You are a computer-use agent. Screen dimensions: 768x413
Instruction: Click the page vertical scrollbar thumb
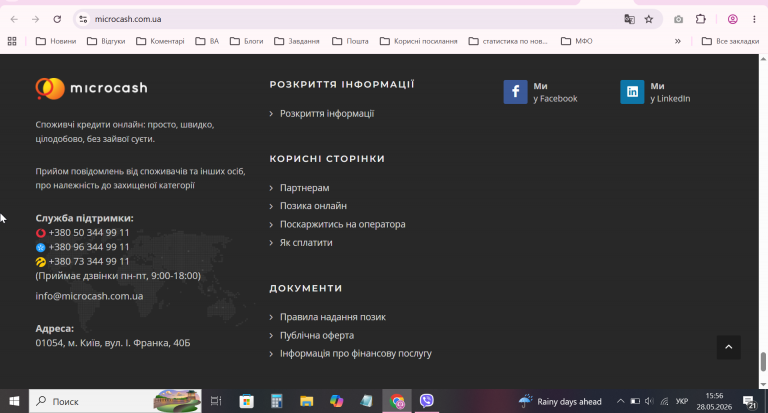click(763, 362)
